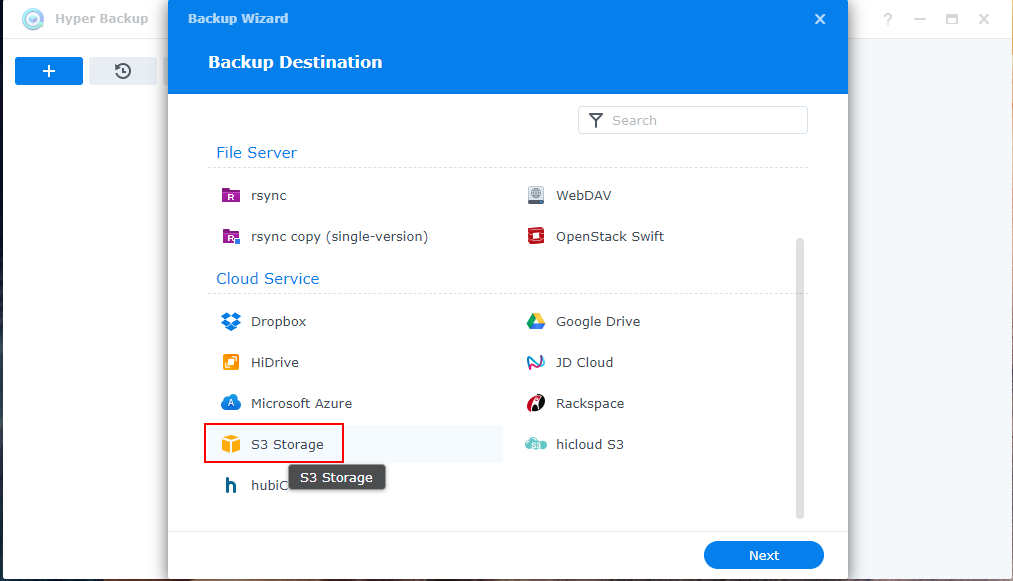Screen dimensions: 1013x581
Task: Select the rsync backup destination icon
Action: coord(231,195)
